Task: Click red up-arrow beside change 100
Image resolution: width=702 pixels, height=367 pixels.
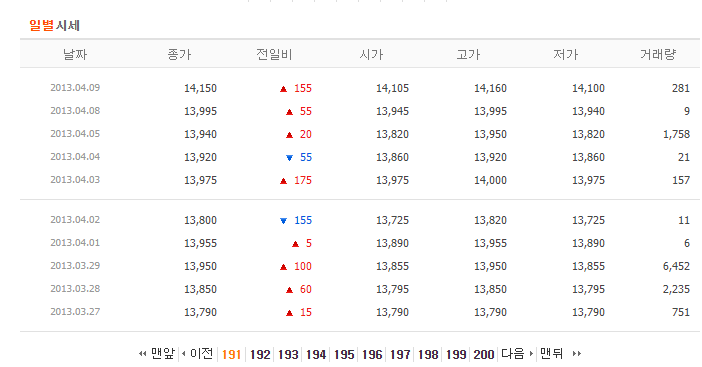Action: 283,267
